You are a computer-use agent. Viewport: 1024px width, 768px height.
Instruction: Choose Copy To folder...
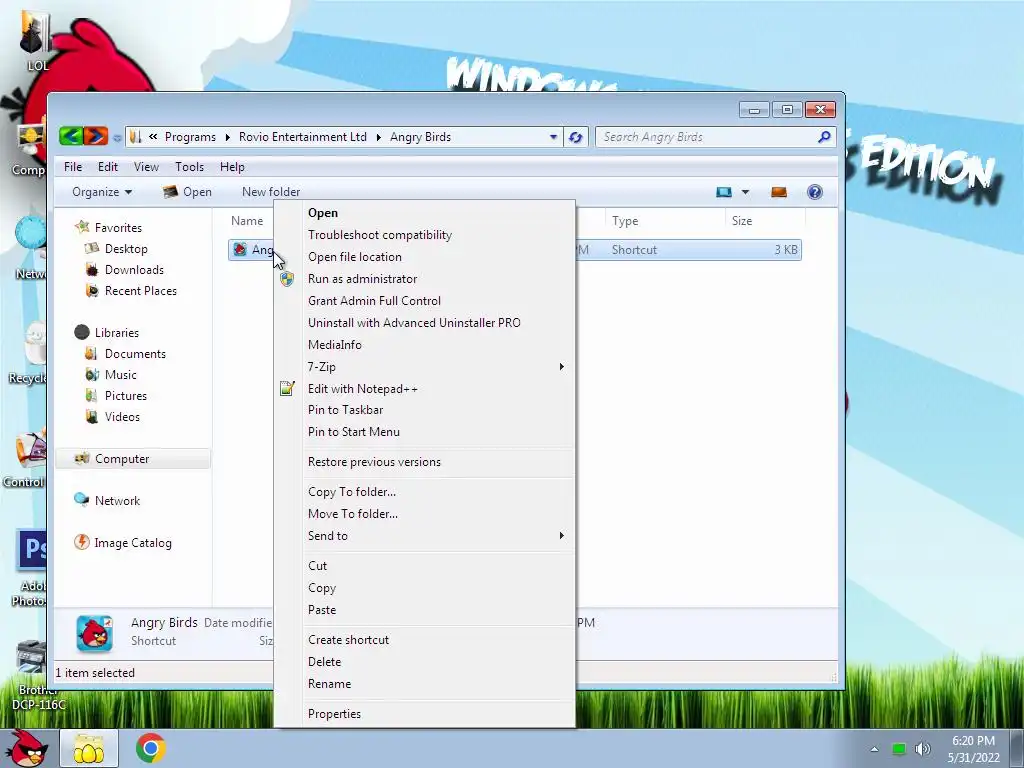424,492
